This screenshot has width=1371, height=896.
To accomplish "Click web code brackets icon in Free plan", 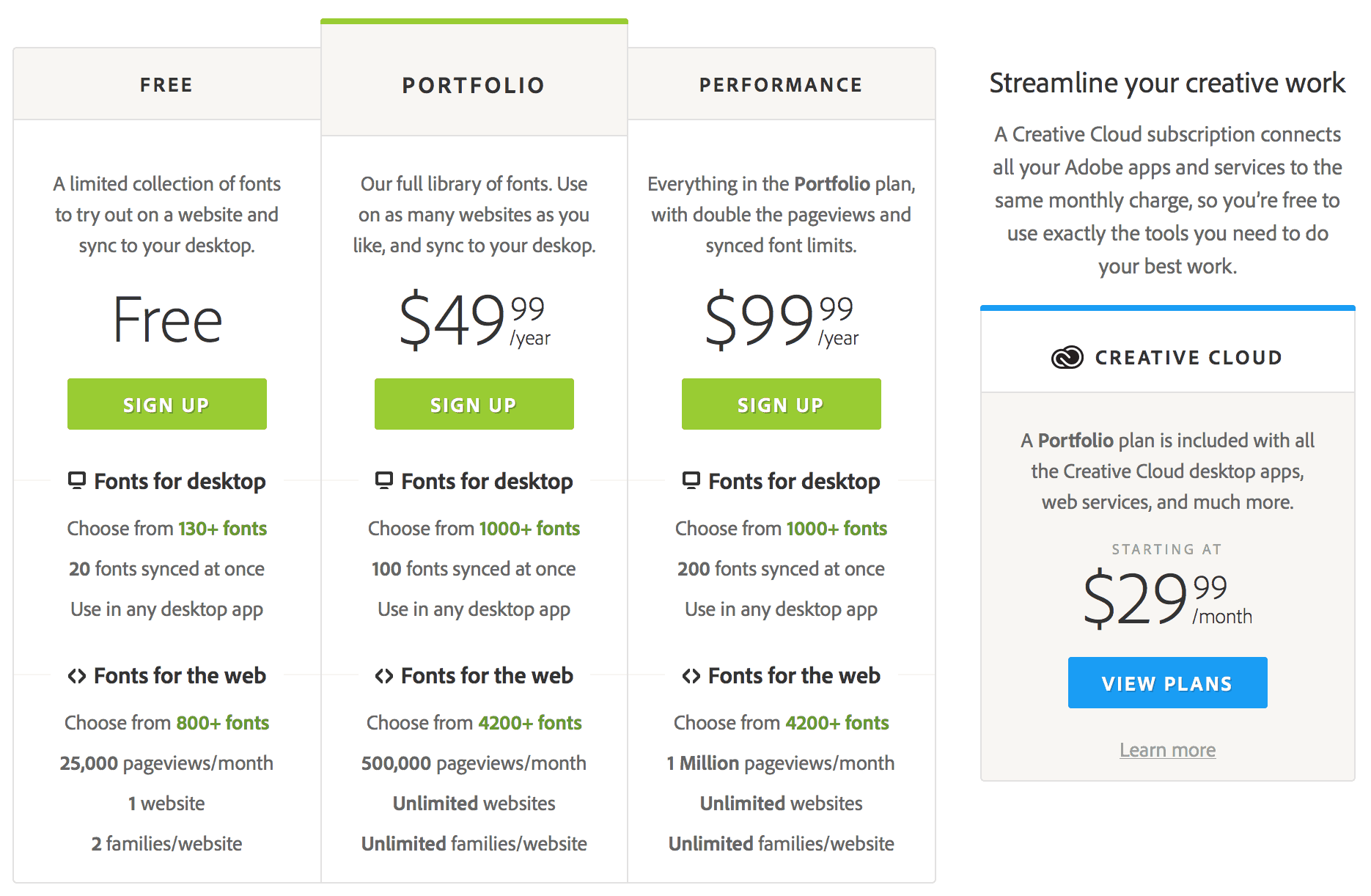I will [77, 676].
